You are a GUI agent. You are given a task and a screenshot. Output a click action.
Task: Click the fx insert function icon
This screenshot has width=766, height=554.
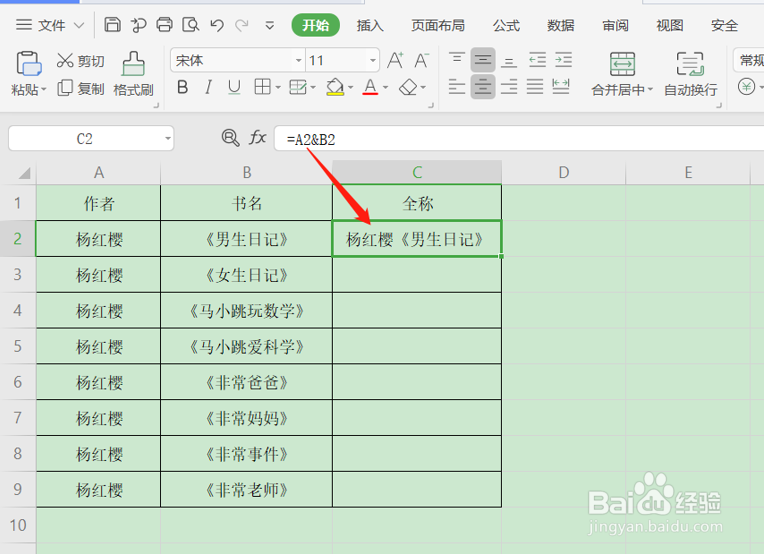(257, 138)
